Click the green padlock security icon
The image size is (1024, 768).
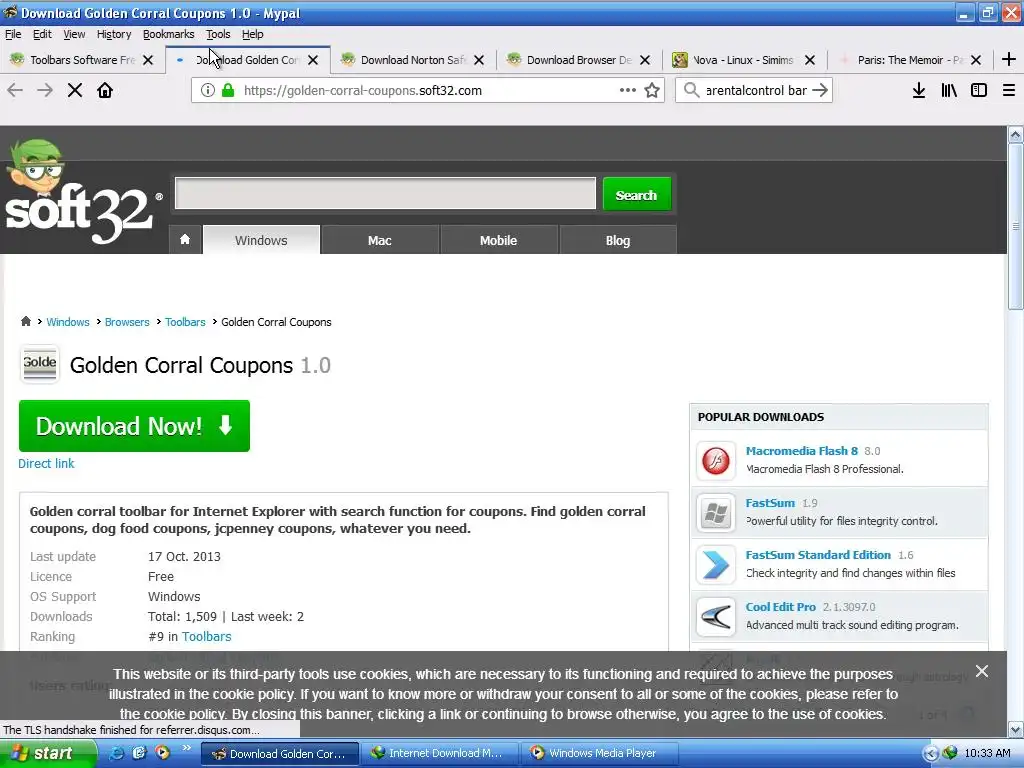[x=228, y=90]
